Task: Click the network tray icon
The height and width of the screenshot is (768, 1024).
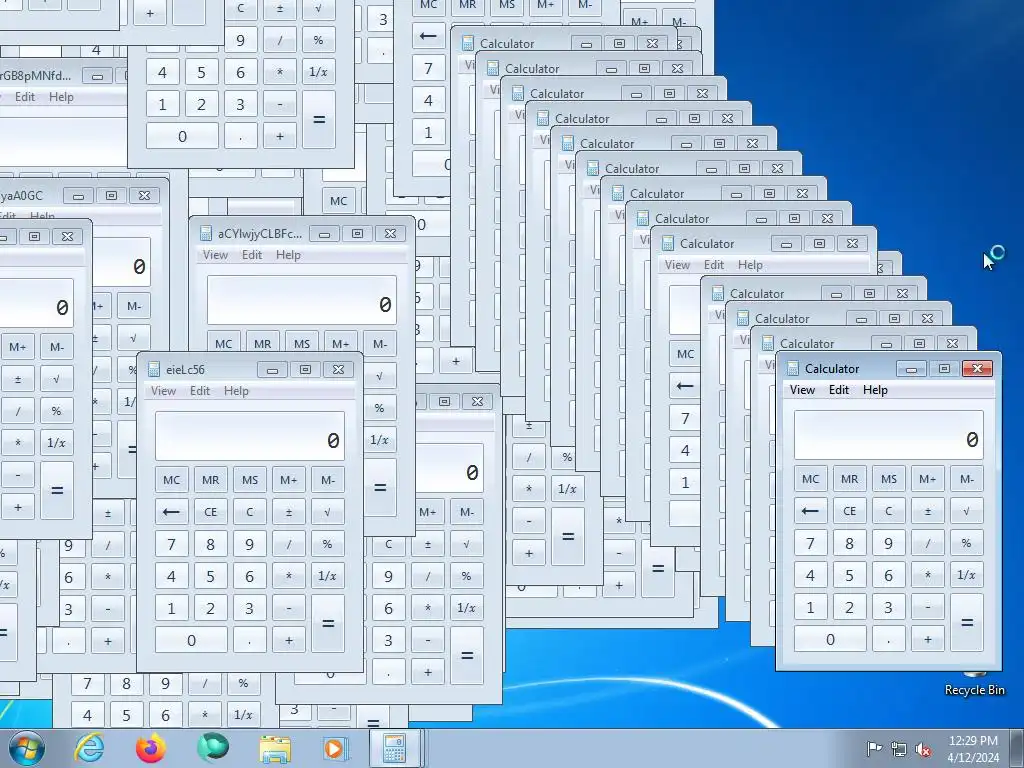Action: pos(899,748)
